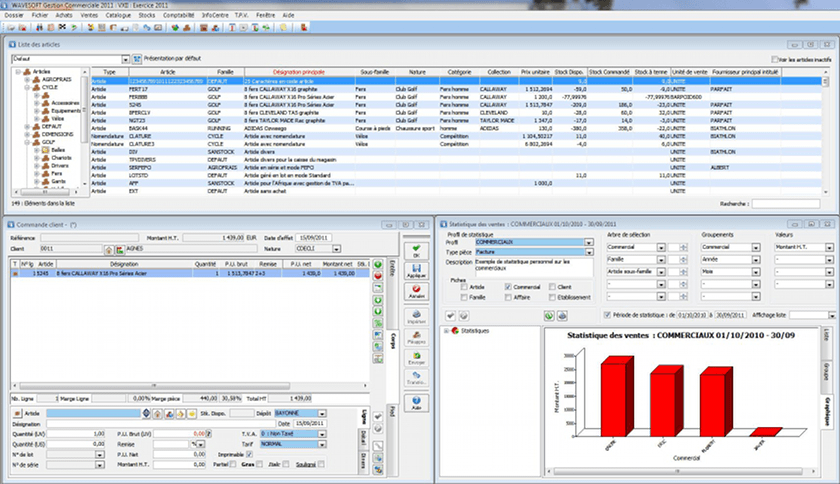Click the Recherche search field
The image size is (840, 484).
click(x=786, y=204)
